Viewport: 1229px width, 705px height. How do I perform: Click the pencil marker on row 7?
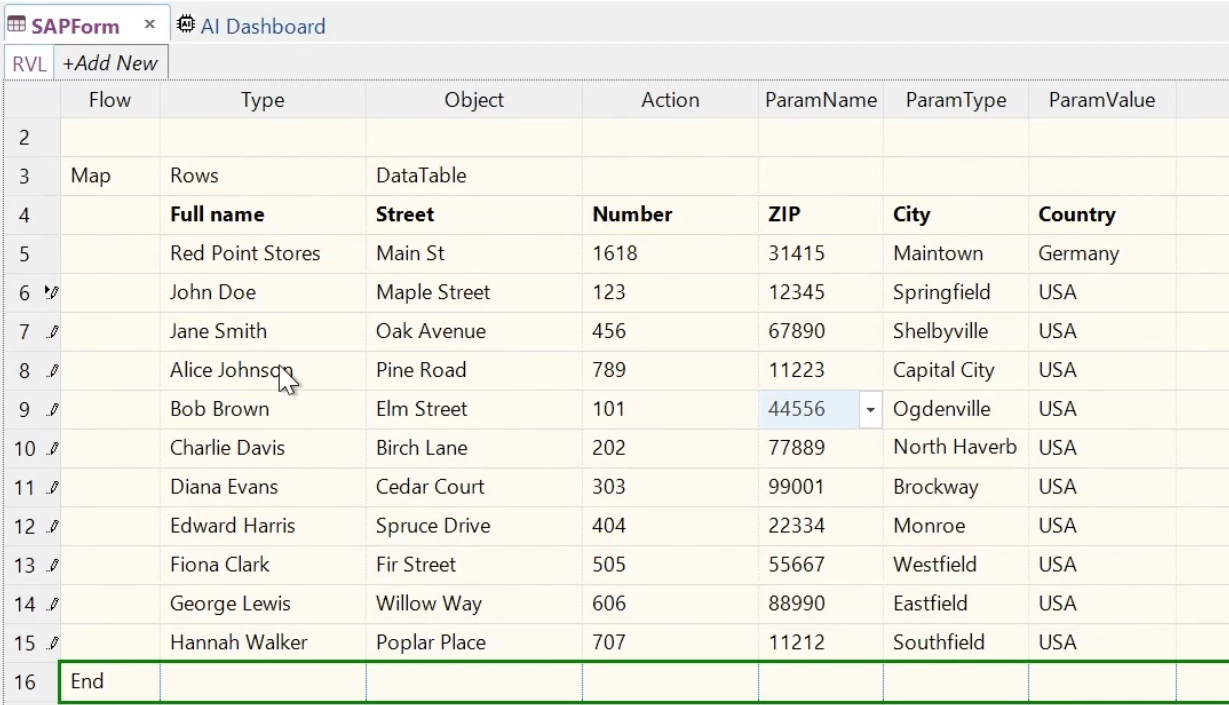click(x=53, y=332)
